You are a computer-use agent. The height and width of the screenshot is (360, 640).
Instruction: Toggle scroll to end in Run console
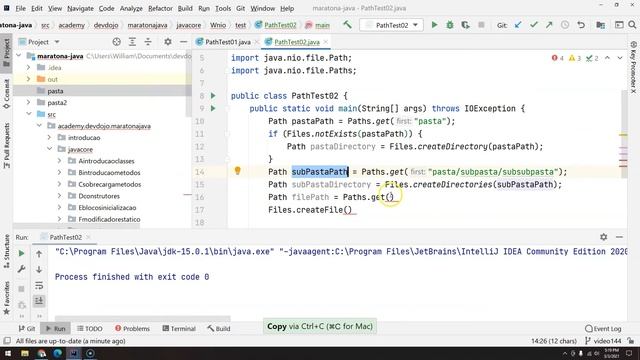point(39,301)
